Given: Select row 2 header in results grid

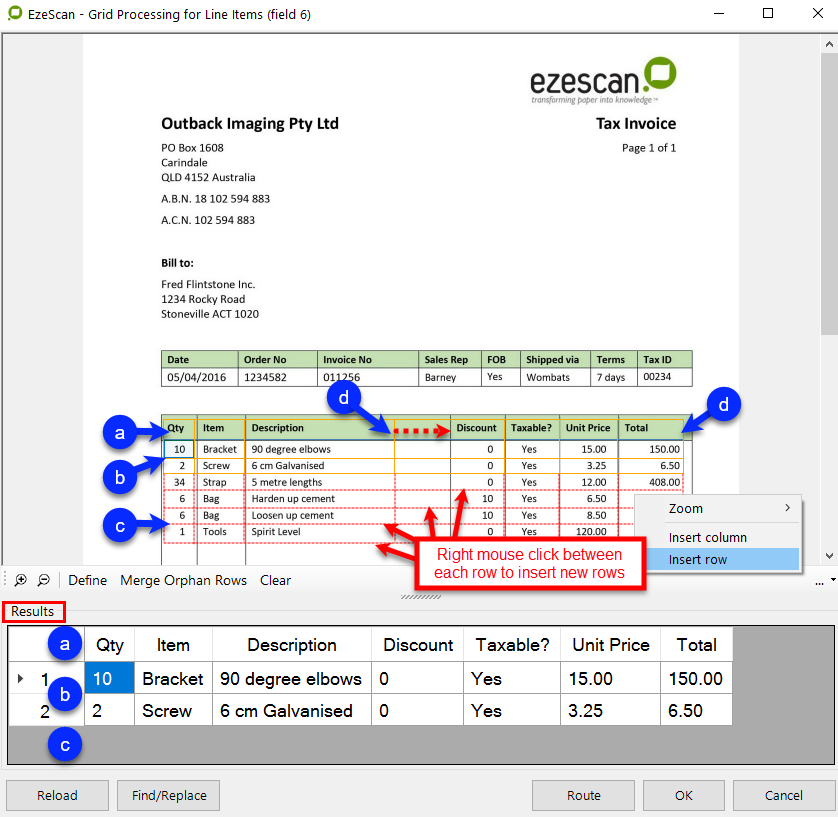Looking at the screenshot, I should 44,712.
